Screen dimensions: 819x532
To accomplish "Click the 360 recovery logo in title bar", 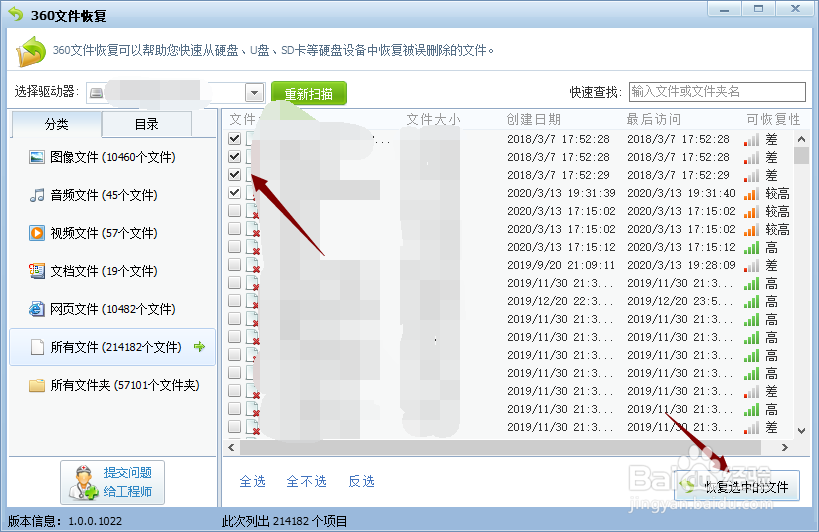I will tap(16, 14).
